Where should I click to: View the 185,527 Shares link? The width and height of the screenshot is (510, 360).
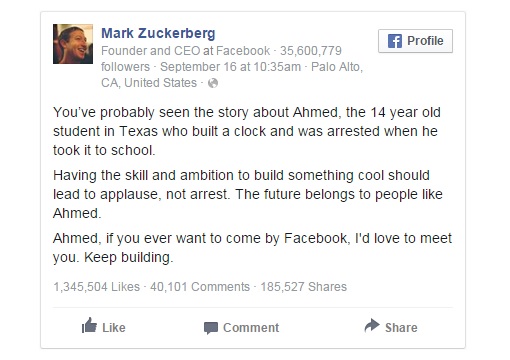[304, 287]
